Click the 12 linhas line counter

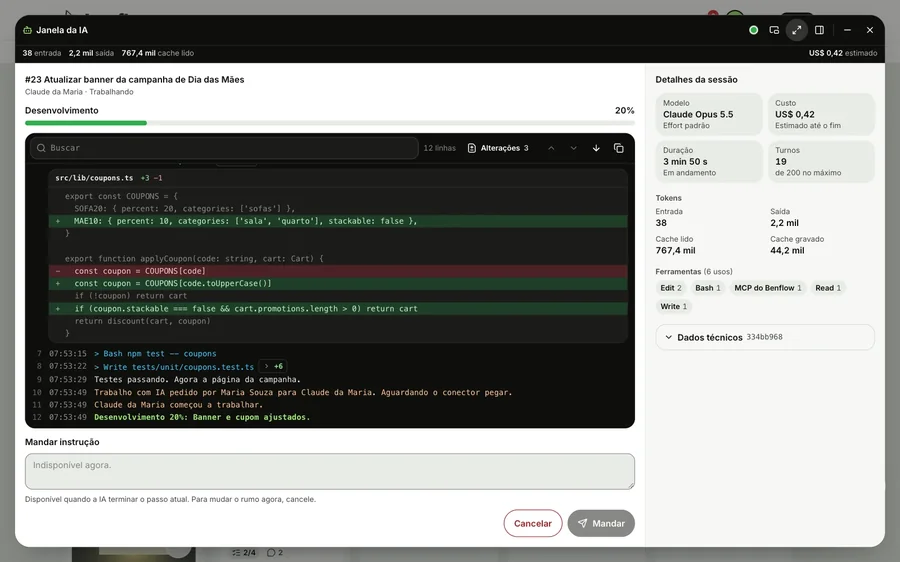coord(439,148)
